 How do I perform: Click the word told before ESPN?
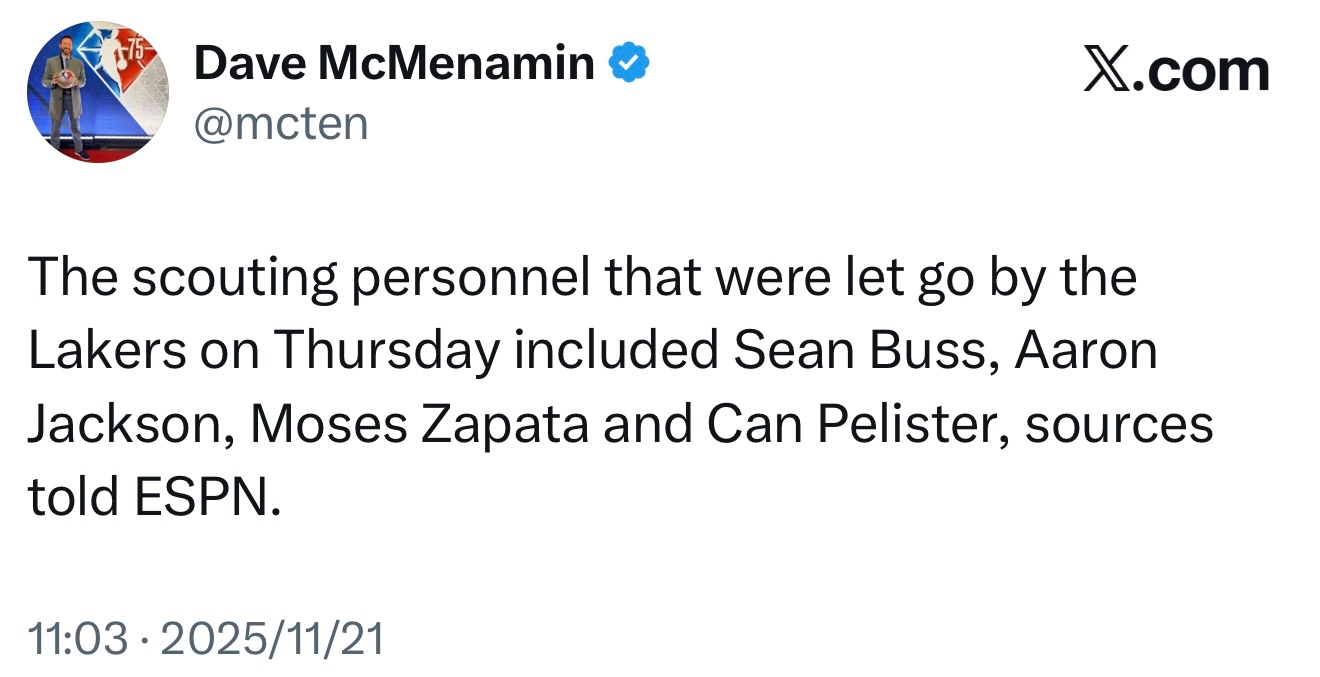coord(70,497)
